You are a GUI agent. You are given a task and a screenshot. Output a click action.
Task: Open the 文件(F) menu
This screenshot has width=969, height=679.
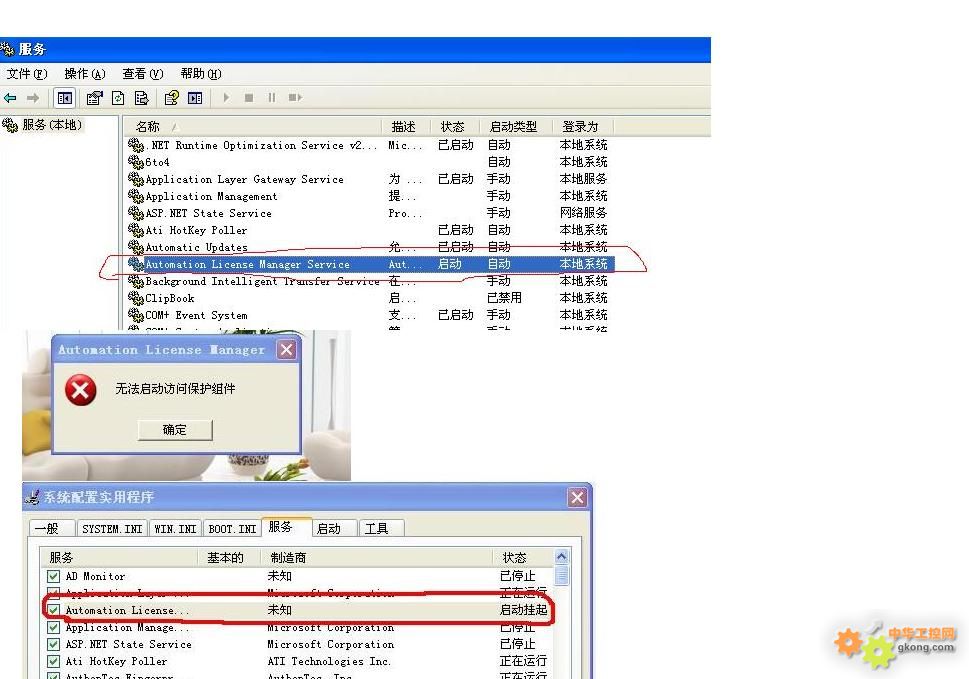tap(27, 74)
